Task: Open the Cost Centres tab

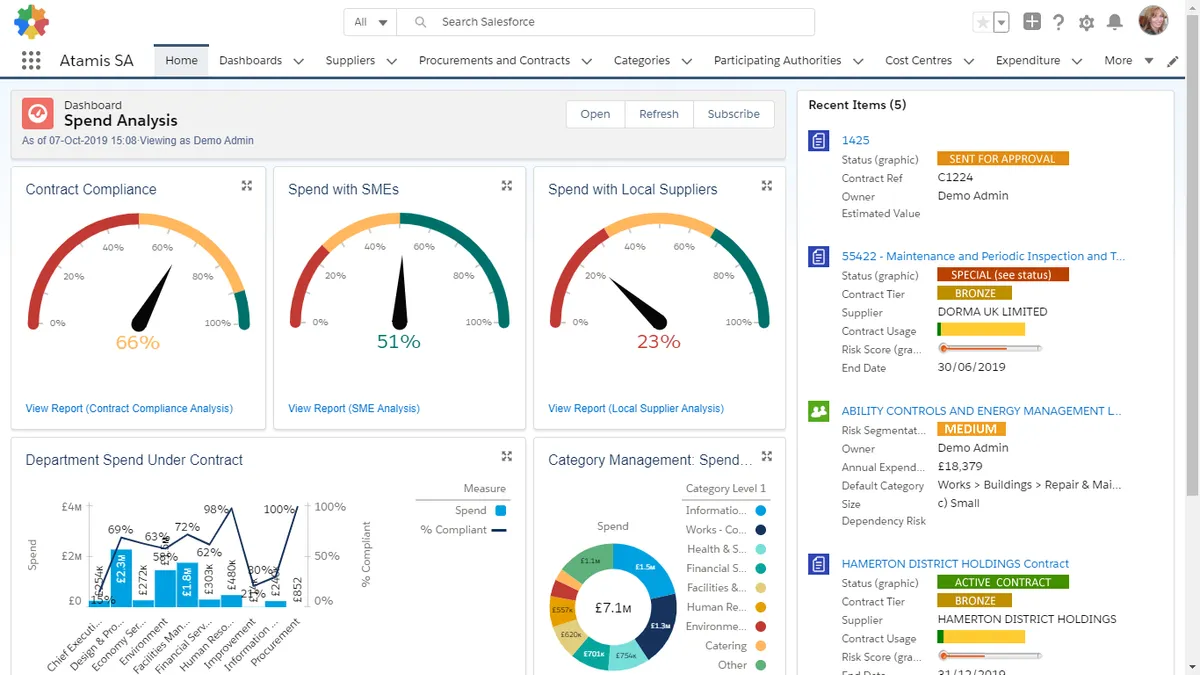Action: 918,60
